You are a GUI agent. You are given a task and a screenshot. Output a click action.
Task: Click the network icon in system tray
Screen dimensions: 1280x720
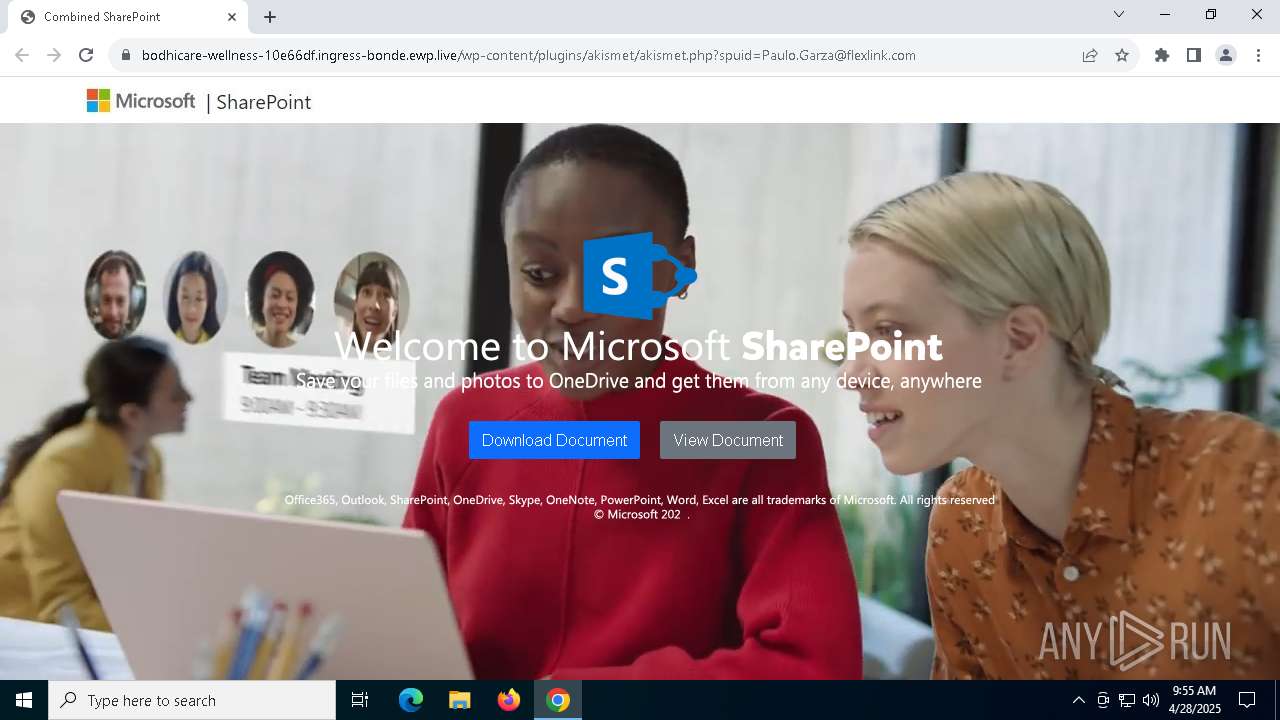[x=1127, y=700]
